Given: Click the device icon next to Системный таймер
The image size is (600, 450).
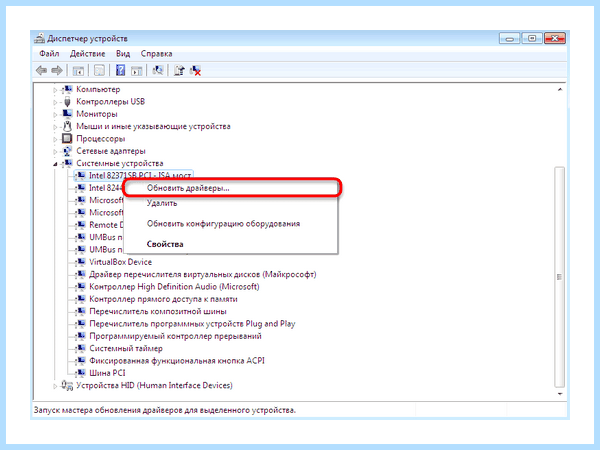Looking at the screenshot, I should pyautogui.click(x=80, y=348).
